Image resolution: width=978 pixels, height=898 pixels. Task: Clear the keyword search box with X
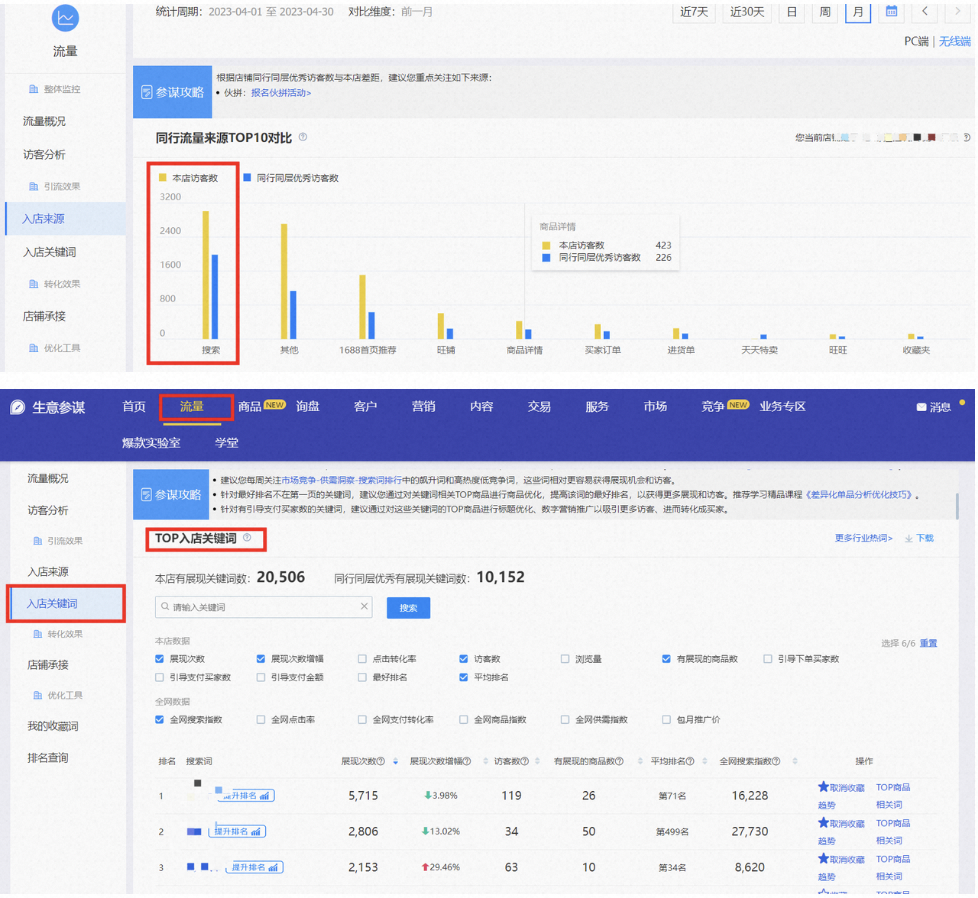tap(365, 607)
